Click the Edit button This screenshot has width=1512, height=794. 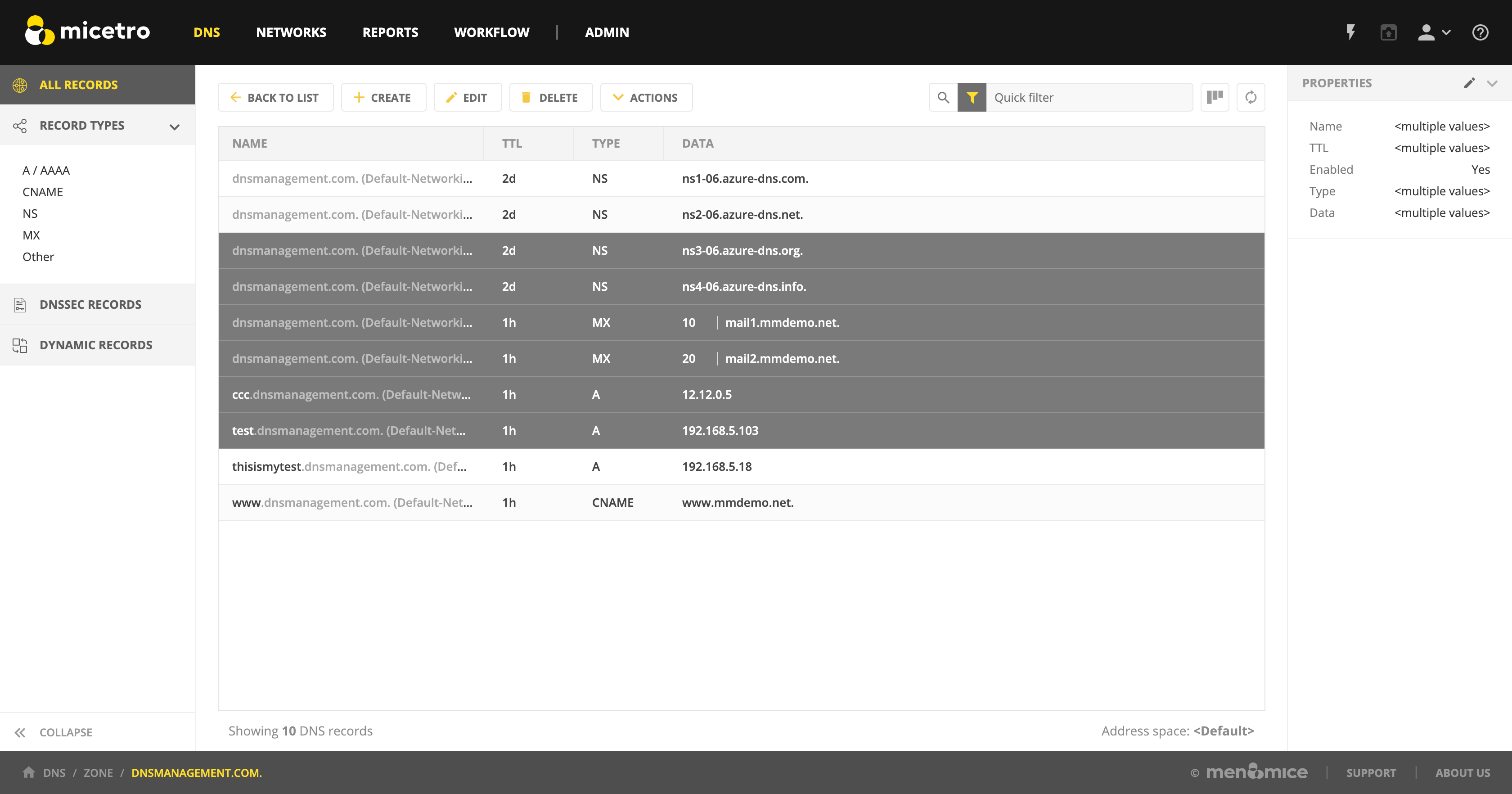point(468,98)
